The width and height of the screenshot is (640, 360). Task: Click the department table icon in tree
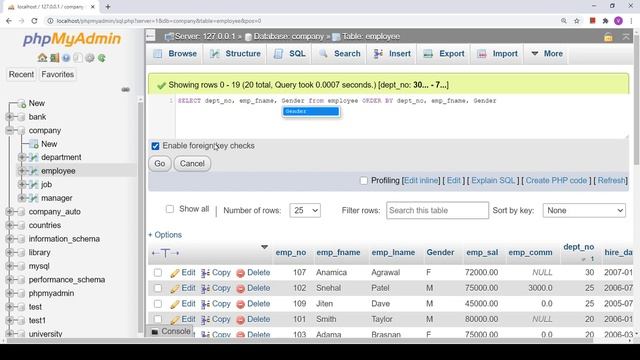33,157
